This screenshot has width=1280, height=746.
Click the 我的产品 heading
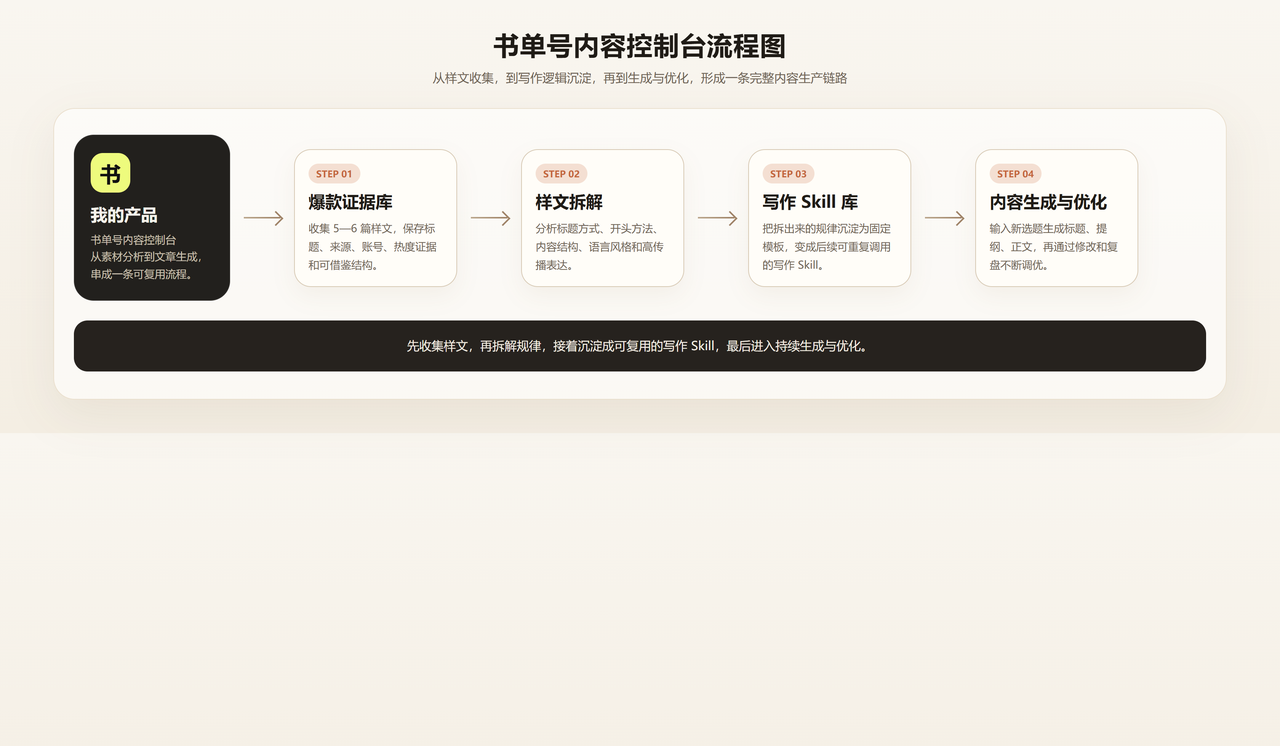pos(124,215)
